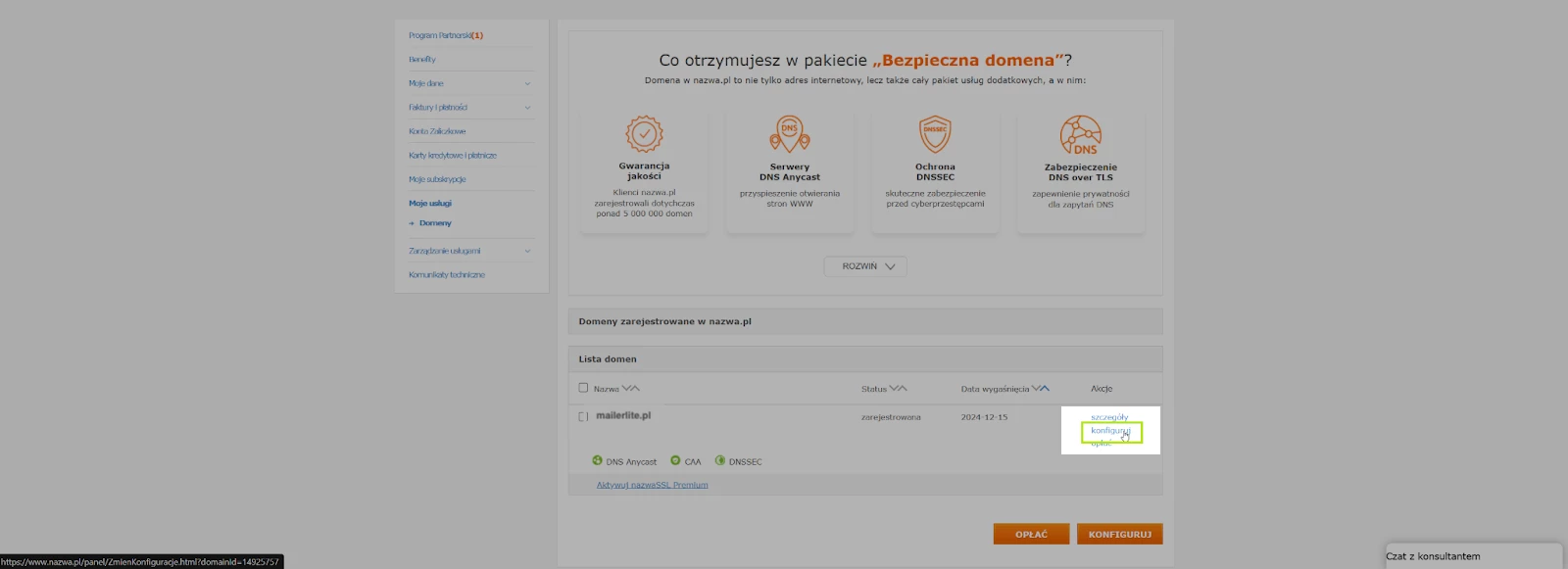Click the Gwarancja jakości badge icon

(x=644, y=134)
